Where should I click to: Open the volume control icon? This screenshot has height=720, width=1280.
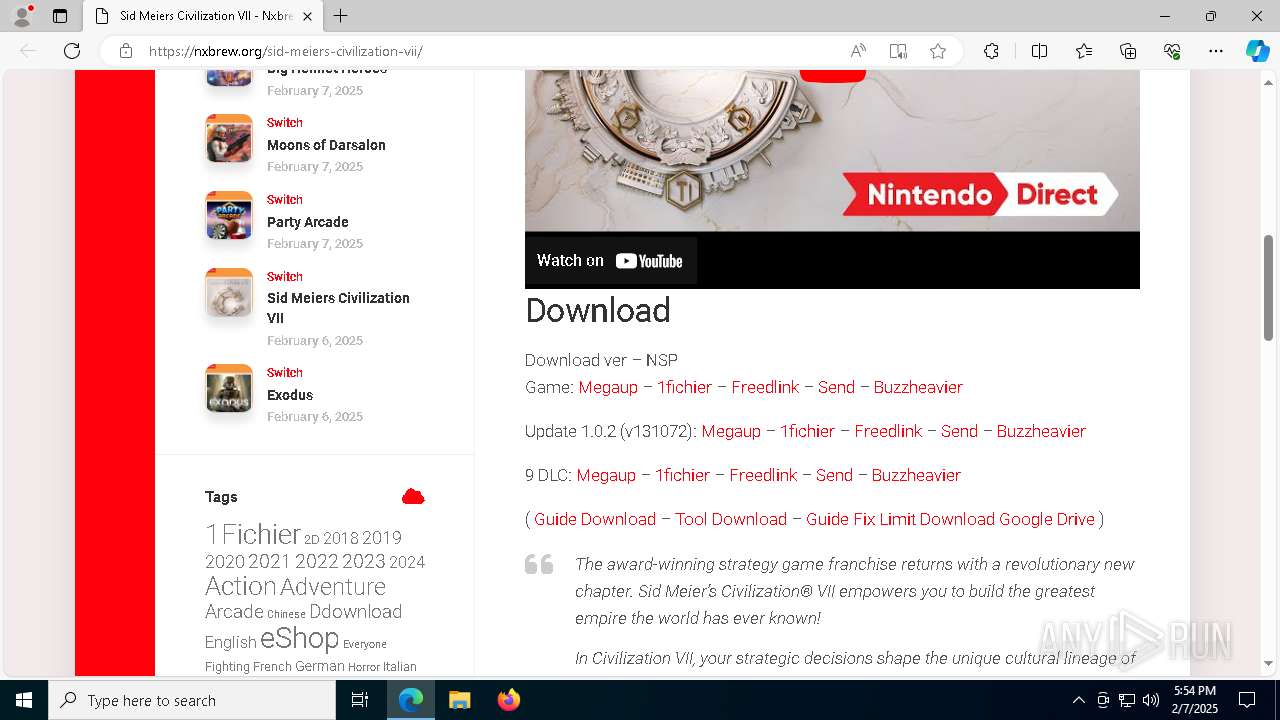[x=1151, y=700]
